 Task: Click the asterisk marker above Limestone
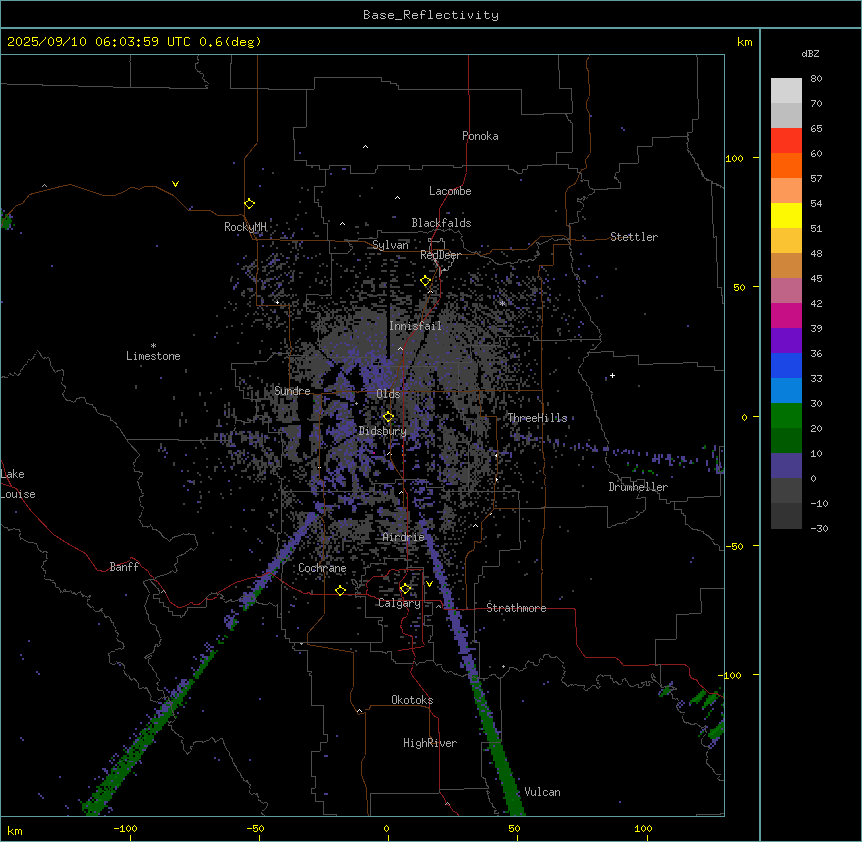coord(153,346)
